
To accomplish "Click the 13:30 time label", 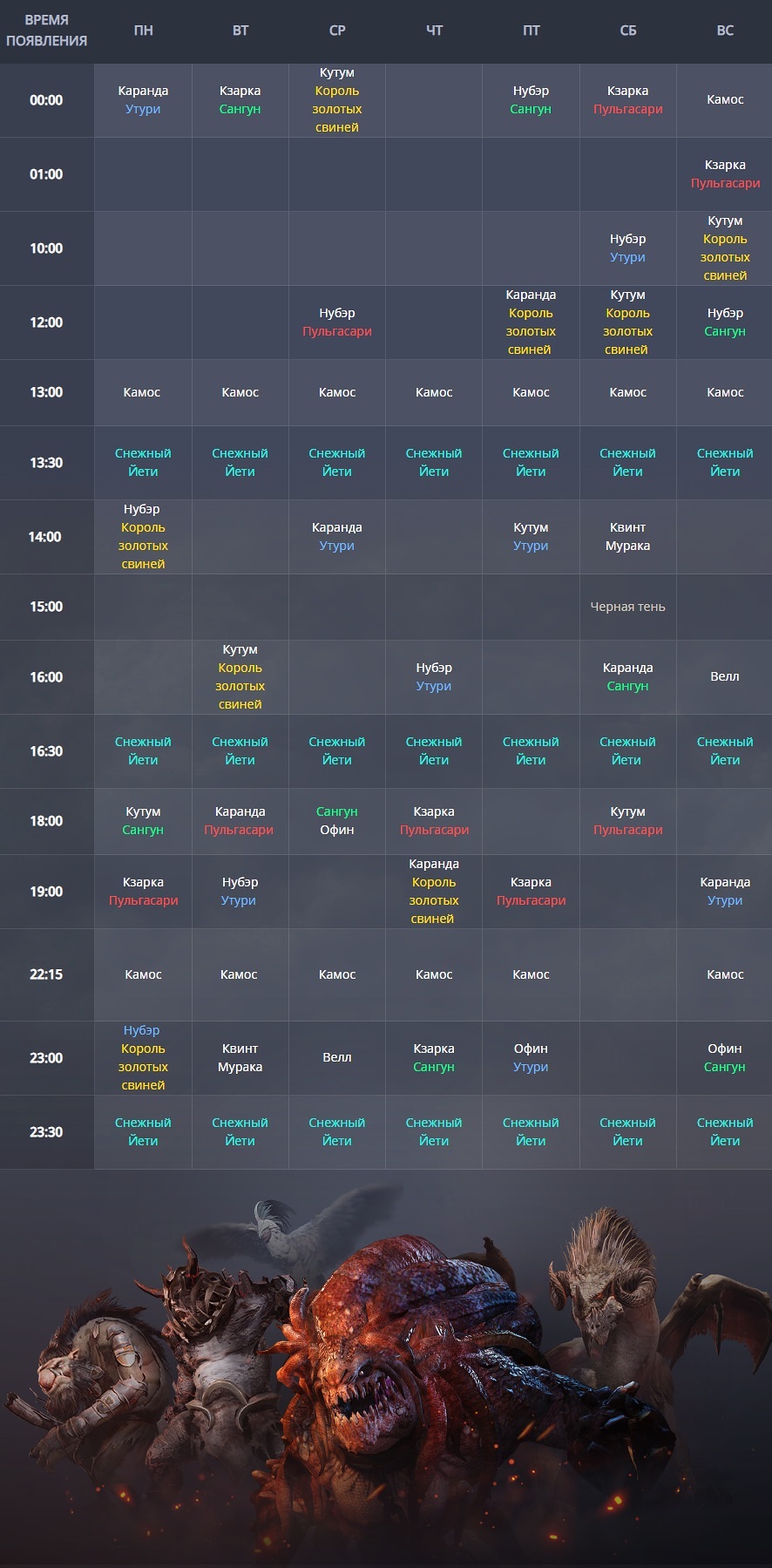I will click(46, 463).
